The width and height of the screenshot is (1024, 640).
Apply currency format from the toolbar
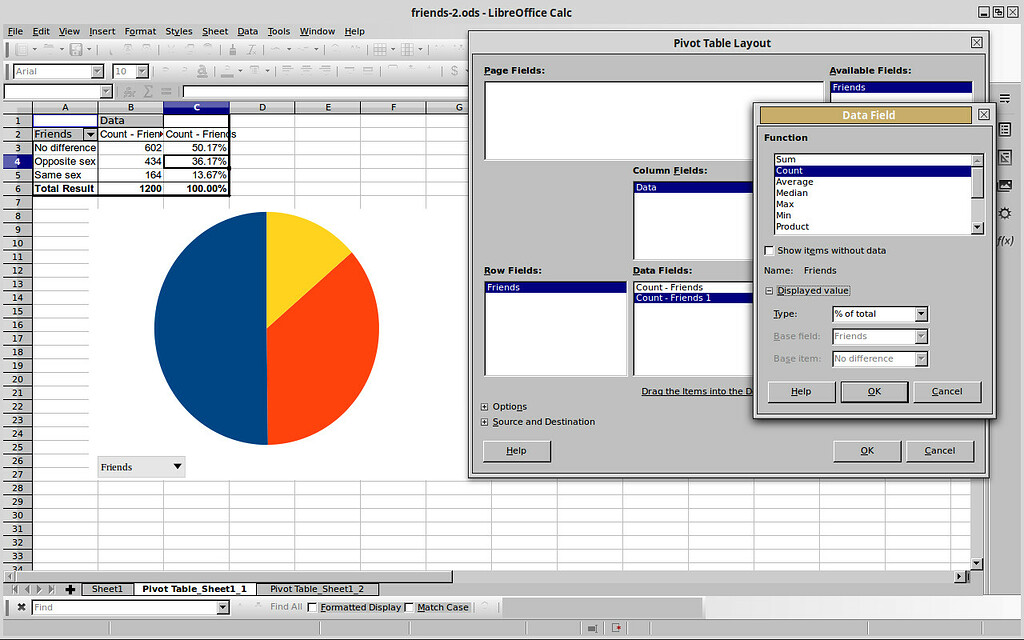click(x=453, y=71)
